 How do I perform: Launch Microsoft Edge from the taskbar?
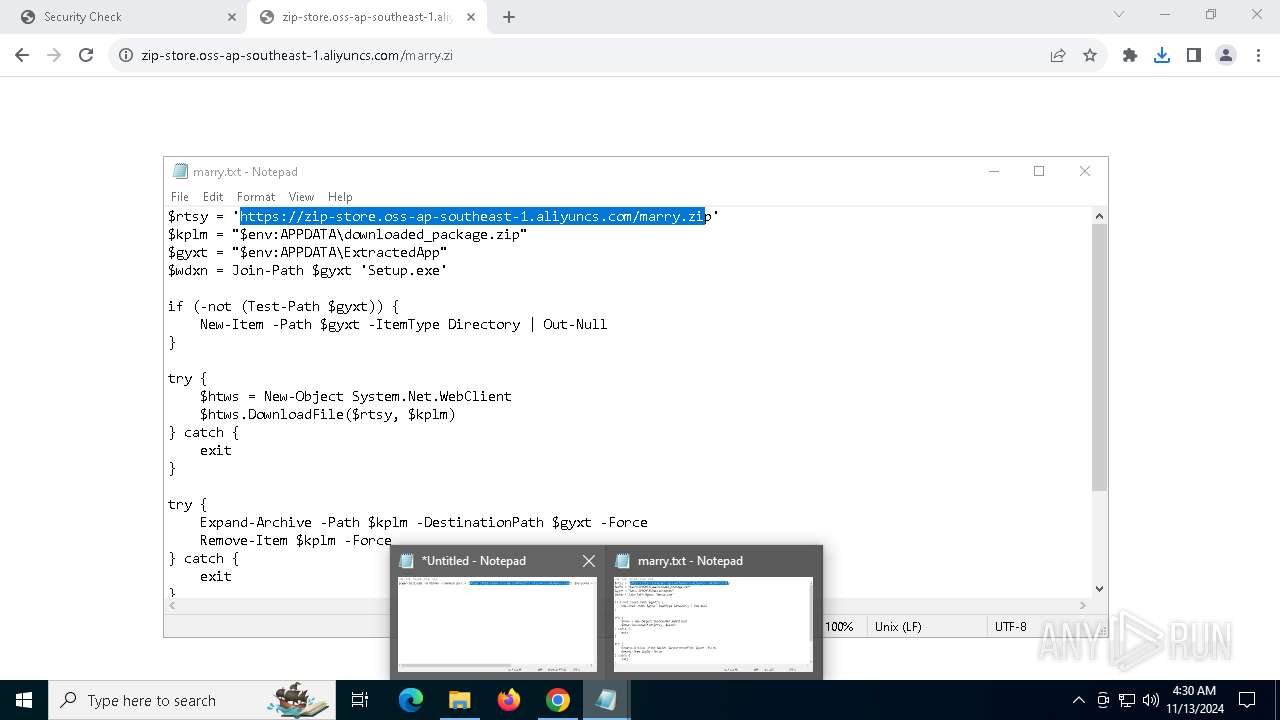pyautogui.click(x=411, y=700)
